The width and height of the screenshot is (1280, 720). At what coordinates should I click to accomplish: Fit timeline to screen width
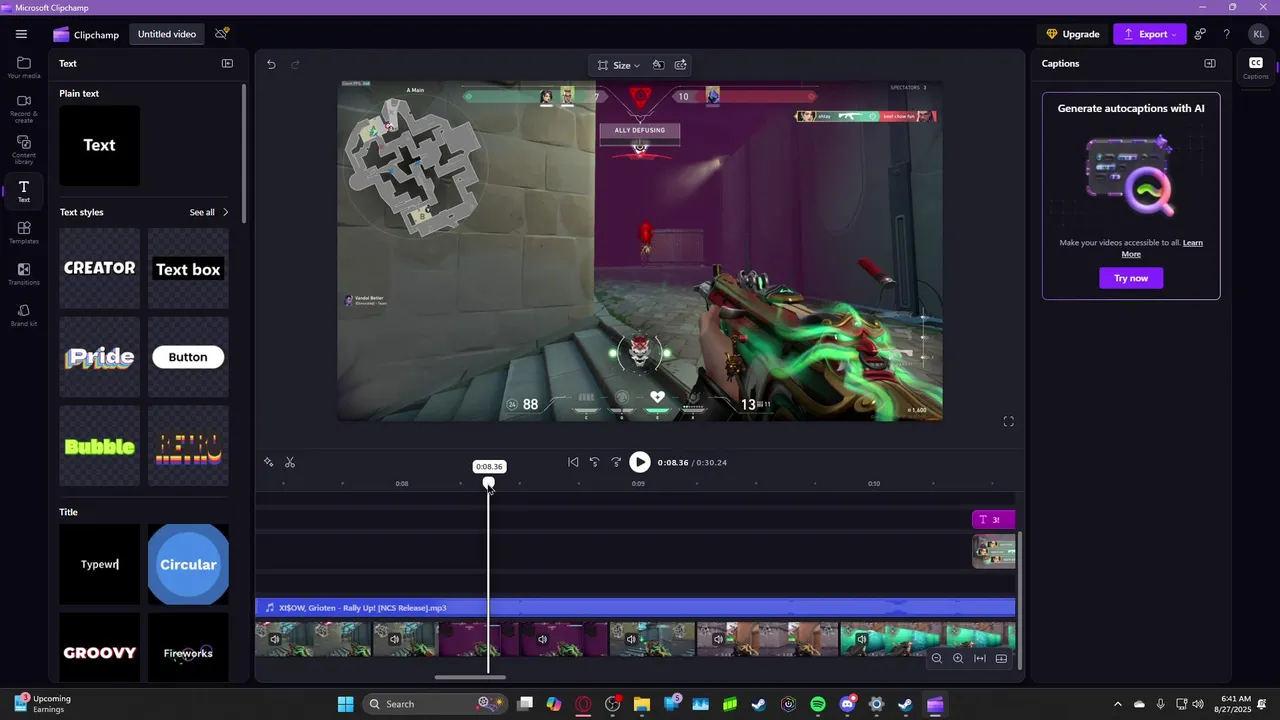pos(980,658)
